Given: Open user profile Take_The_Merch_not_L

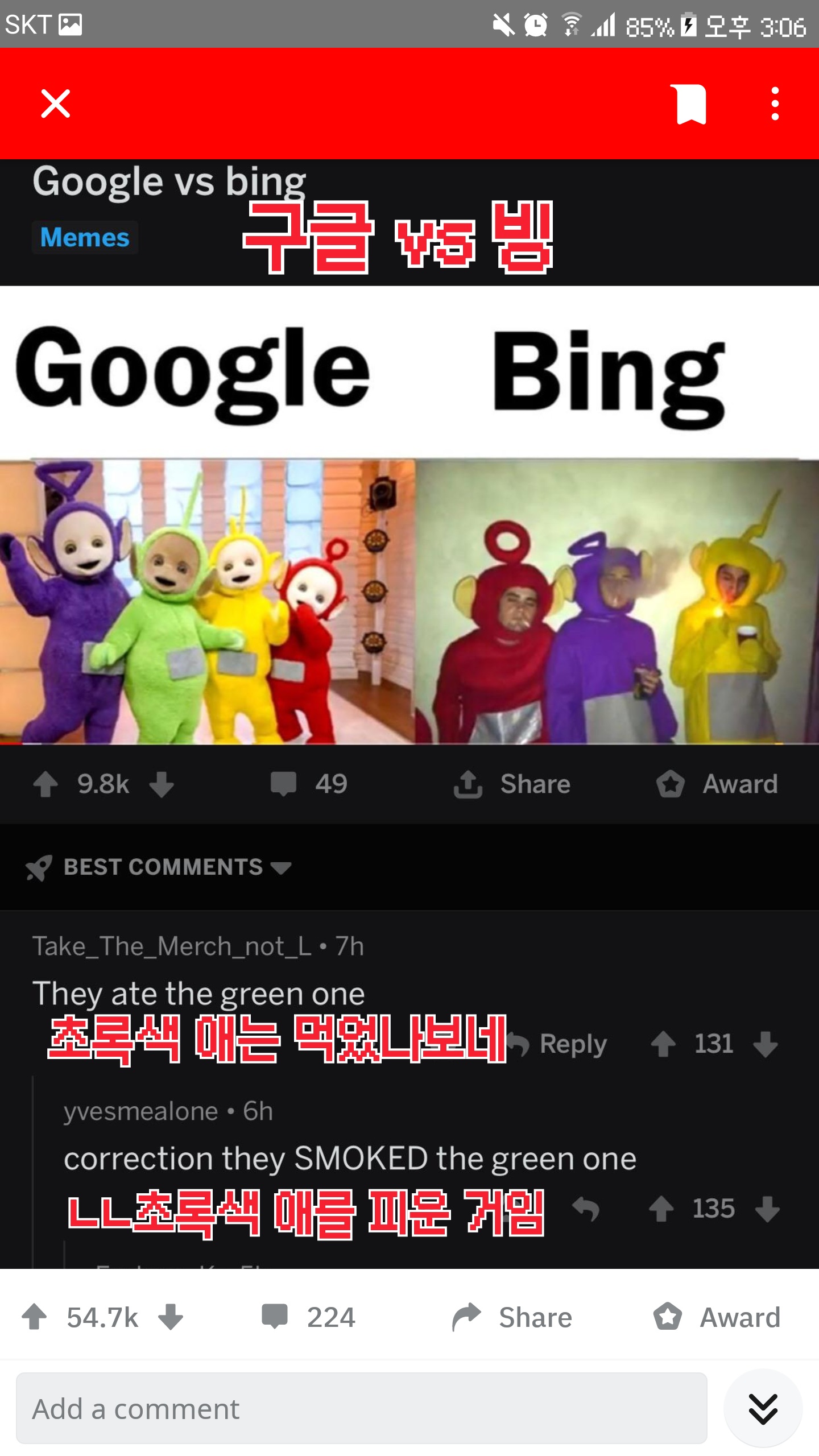Looking at the screenshot, I should pyautogui.click(x=172, y=946).
